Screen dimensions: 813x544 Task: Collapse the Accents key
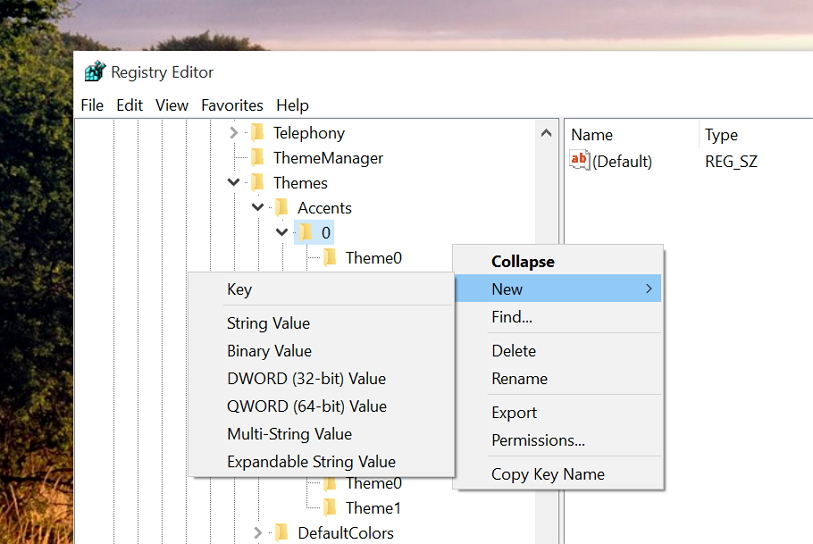click(258, 207)
